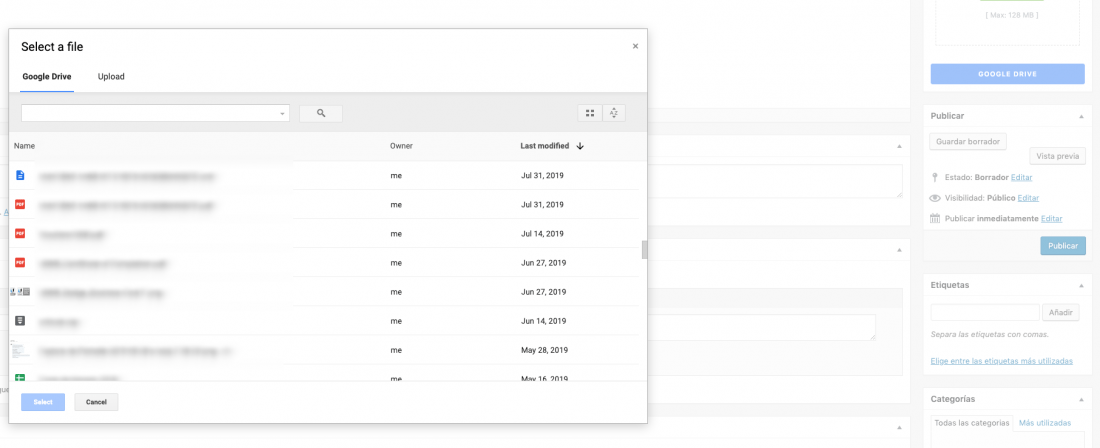This screenshot has width=1100, height=448.
Task: Switch to grid view icon
Action: [589, 113]
